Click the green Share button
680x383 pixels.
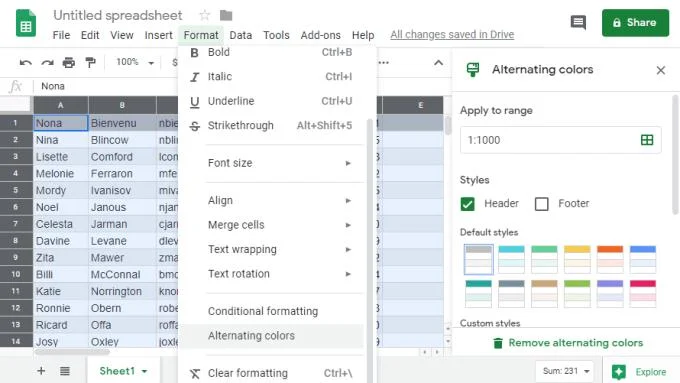point(635,23)
